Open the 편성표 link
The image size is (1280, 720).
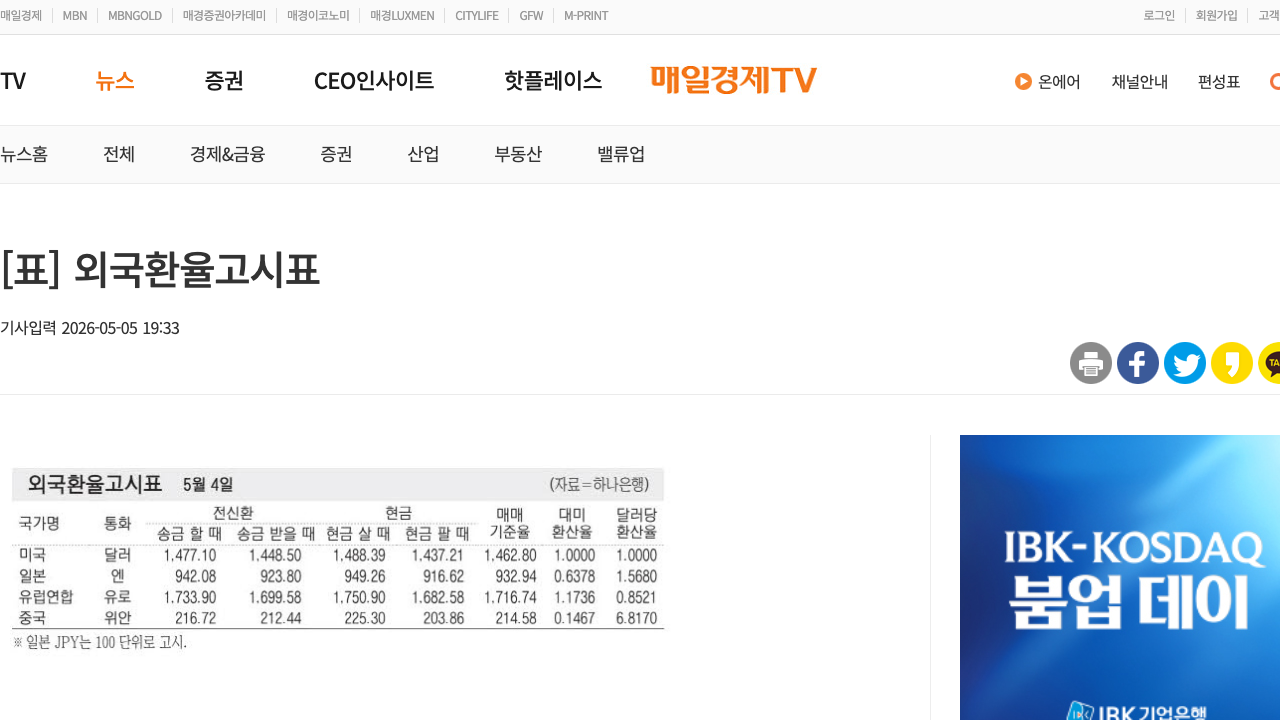[x=1219, y=82]
